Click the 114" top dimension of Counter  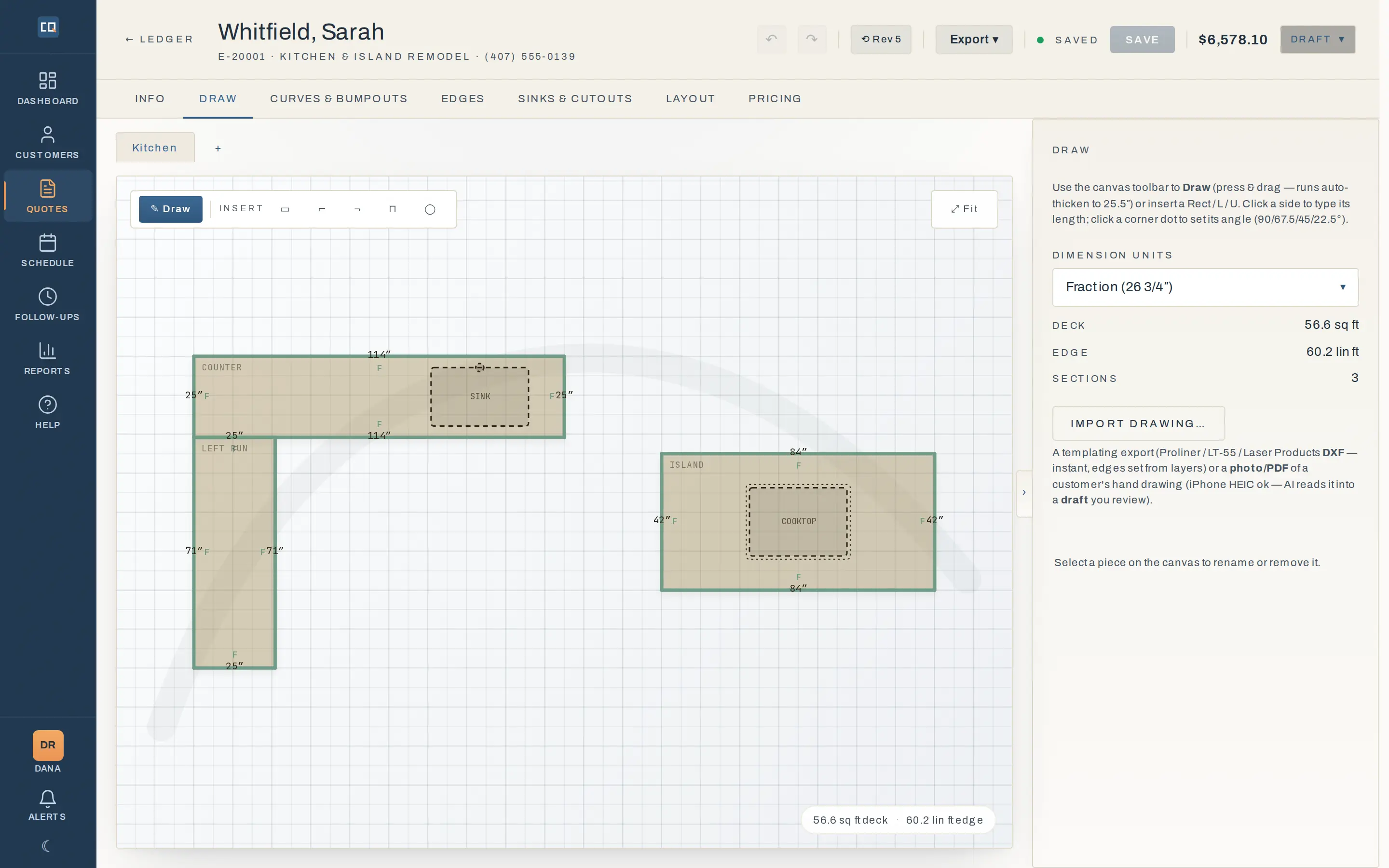(379, 355)
